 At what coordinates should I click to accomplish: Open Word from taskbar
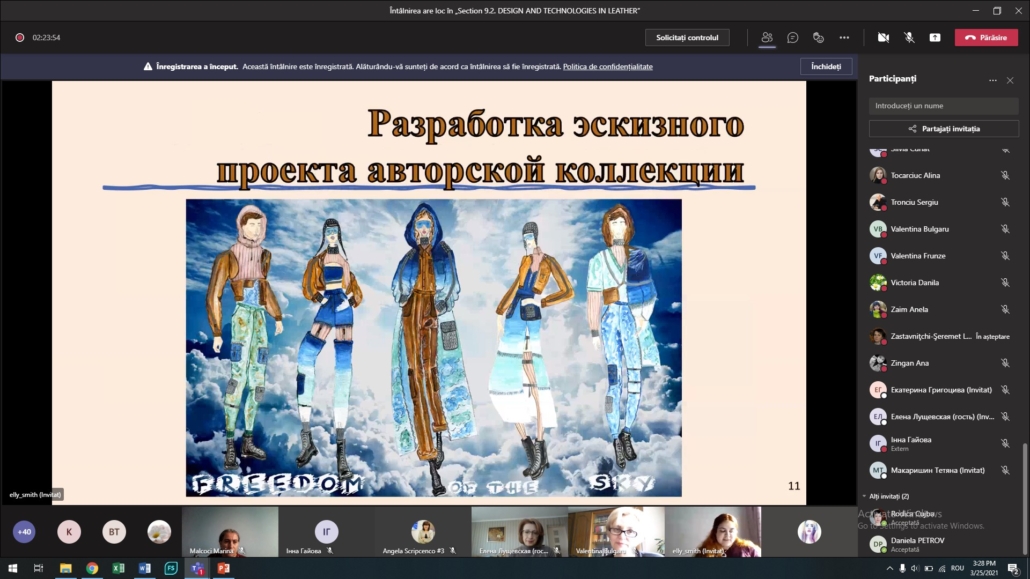(x=145, y=568)
